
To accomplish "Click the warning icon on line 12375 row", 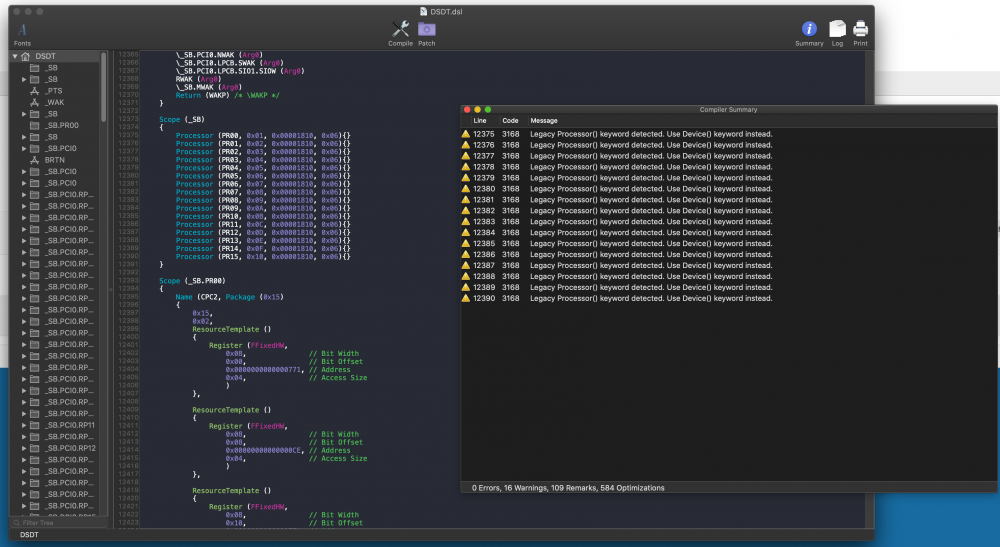I will click(466, 134).
